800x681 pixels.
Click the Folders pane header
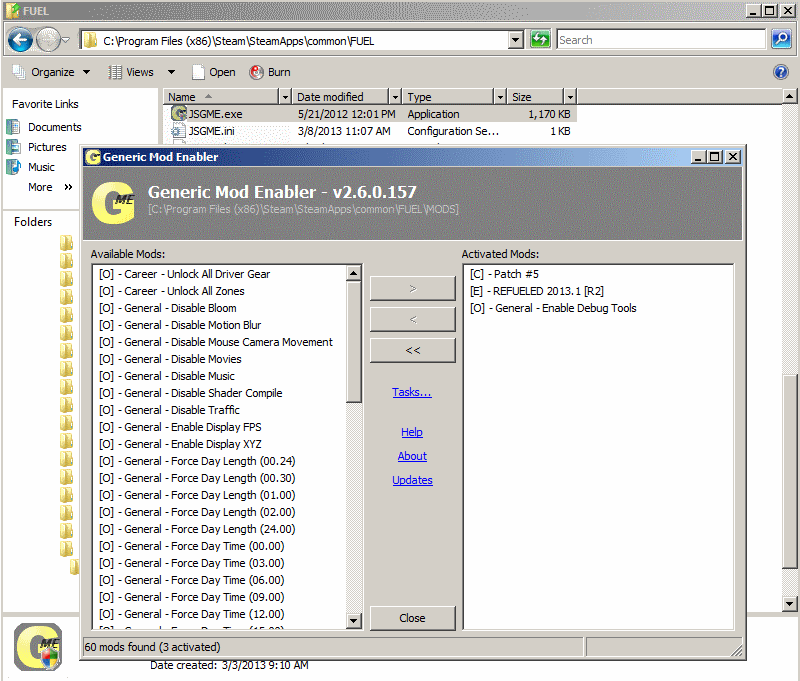[x=33, y=222]
